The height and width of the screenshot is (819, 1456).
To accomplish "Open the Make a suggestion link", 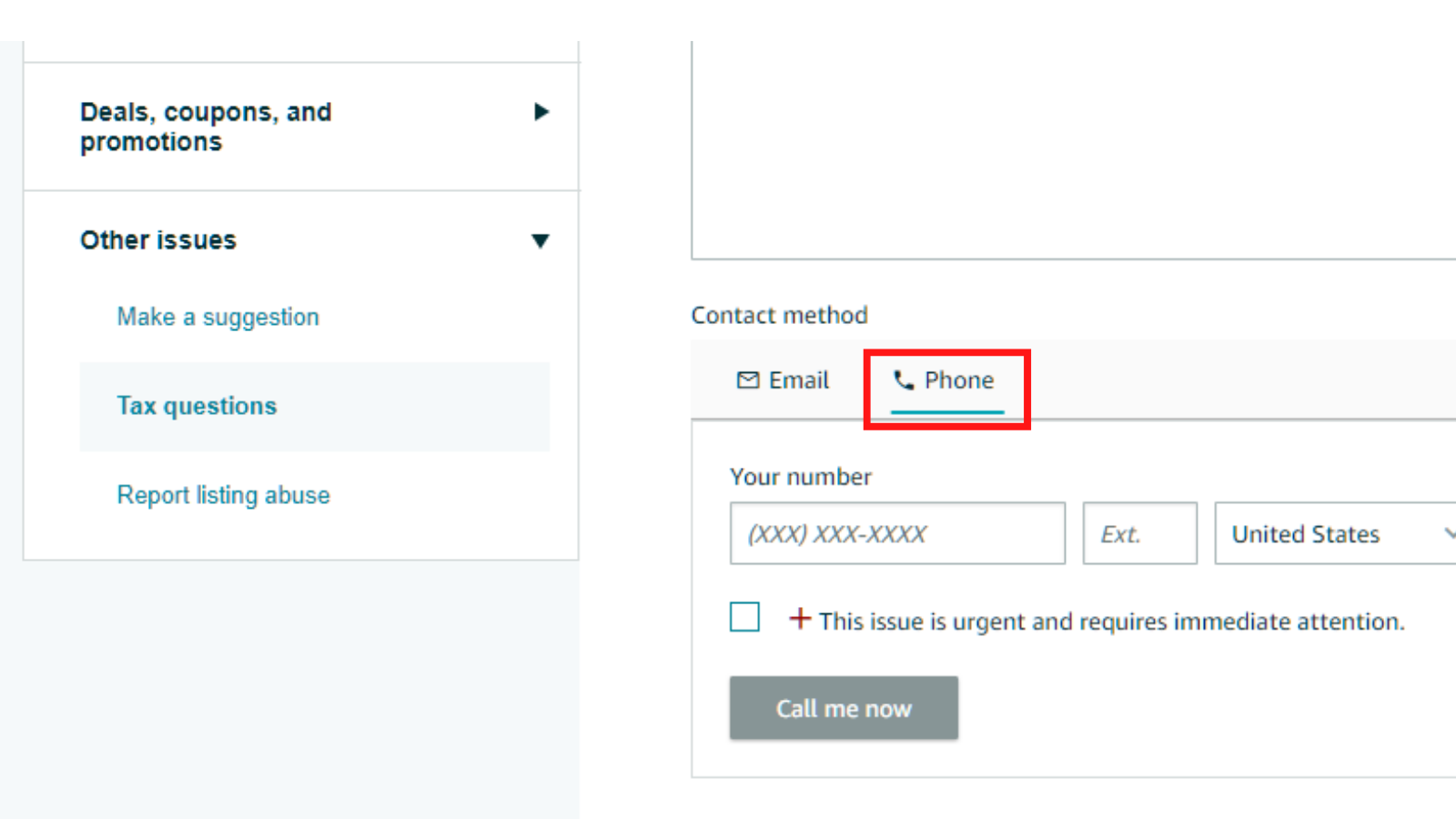I will pos(217,317).
